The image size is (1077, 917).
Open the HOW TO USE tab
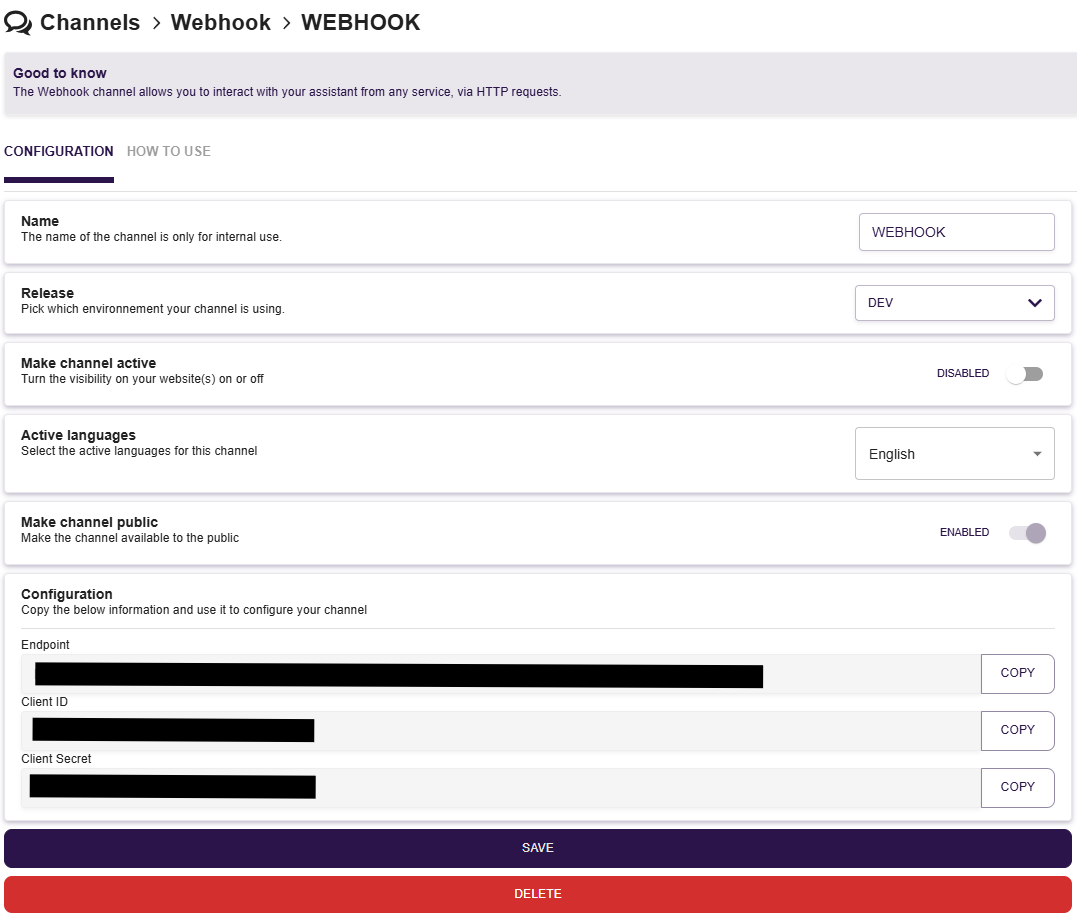(169, 151)
